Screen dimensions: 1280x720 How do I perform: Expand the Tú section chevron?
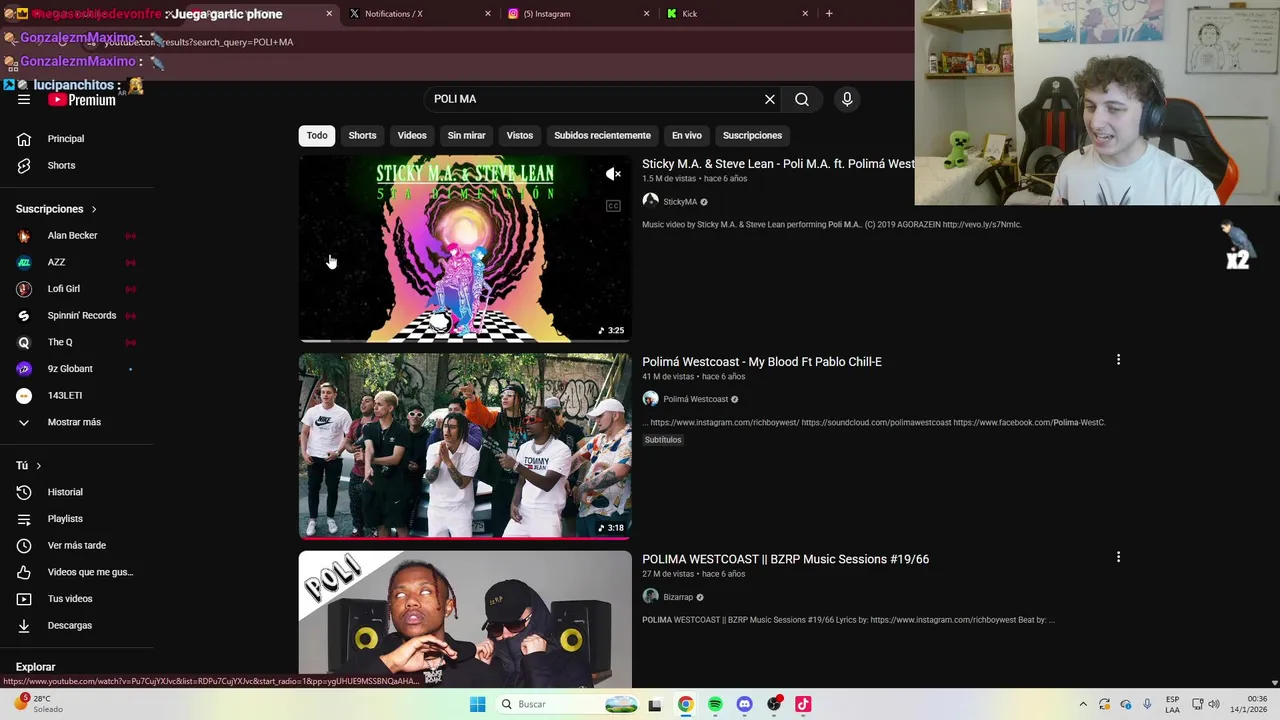(x=39, y=466)
